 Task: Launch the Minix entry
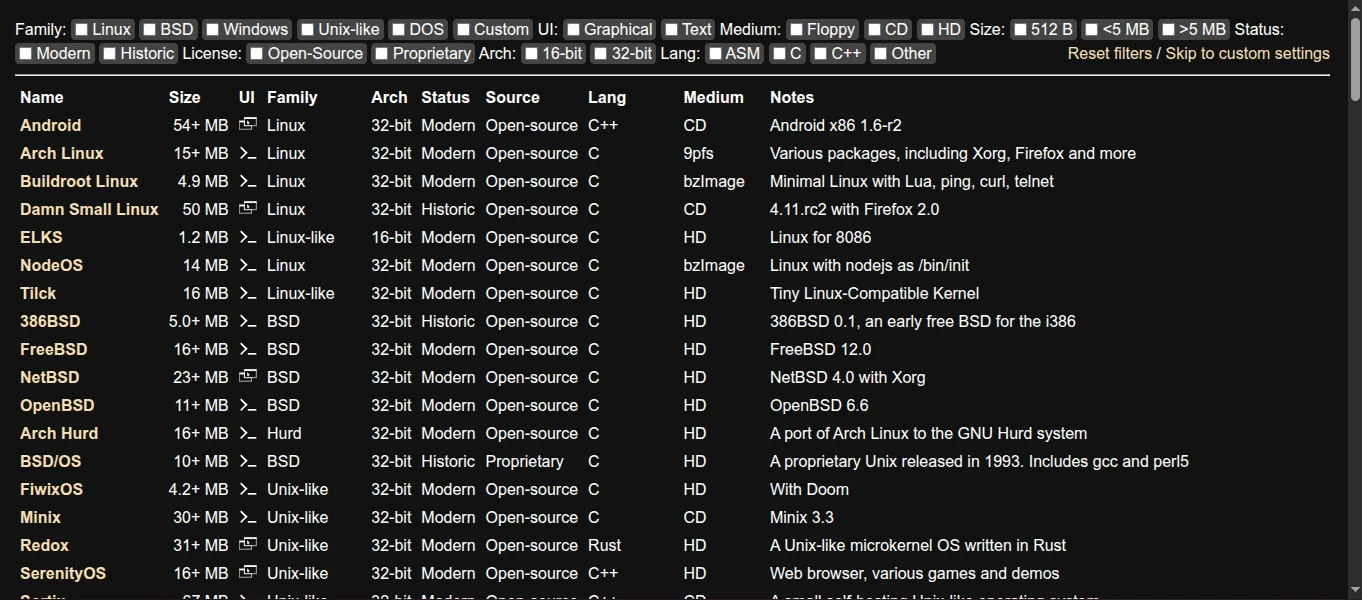click(x=40, y=517)
